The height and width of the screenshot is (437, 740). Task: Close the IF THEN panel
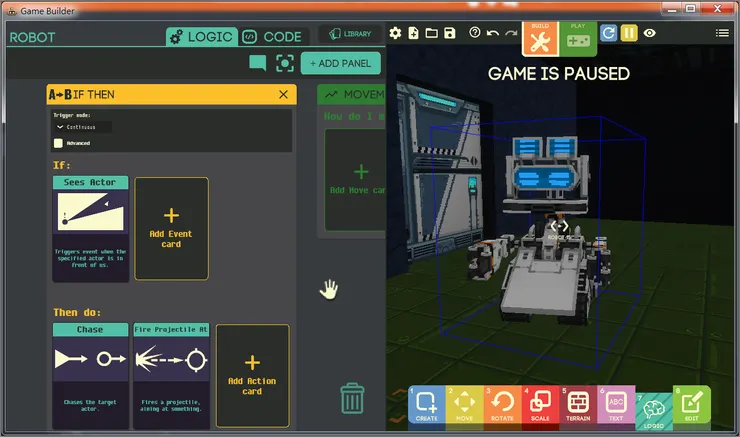click(283, 94)
